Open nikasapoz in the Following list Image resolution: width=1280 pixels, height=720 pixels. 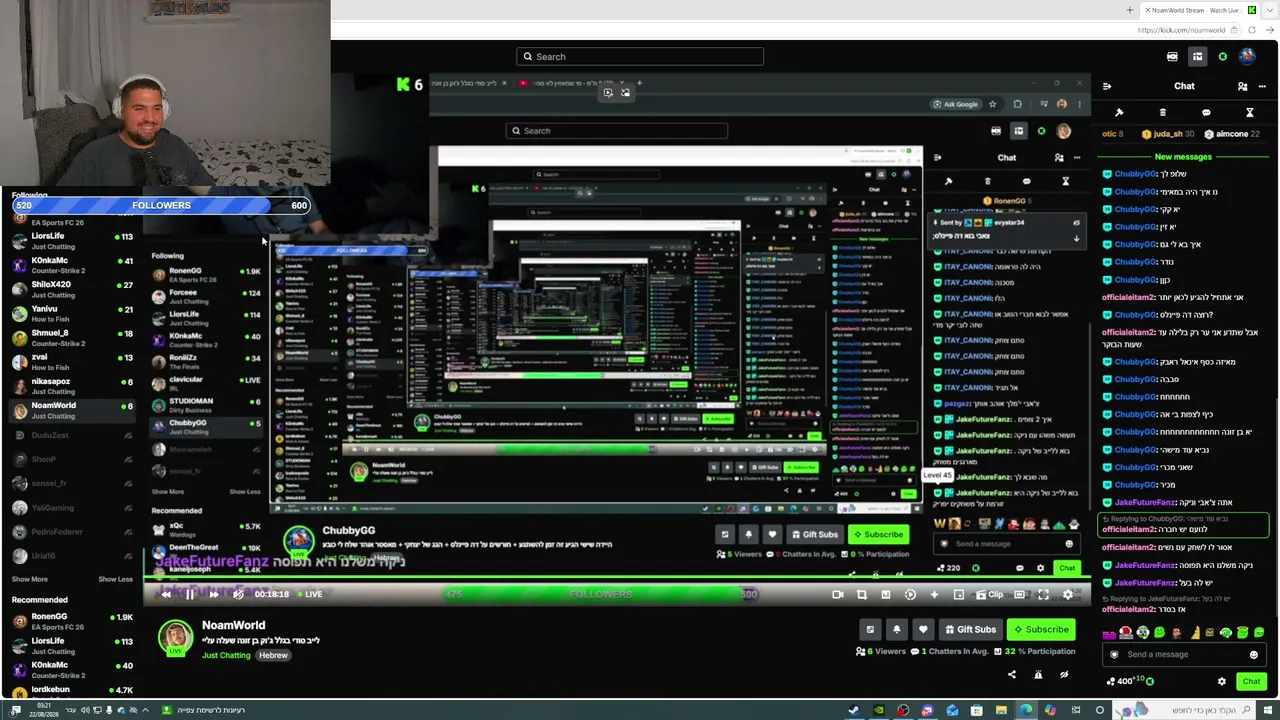tap(72, 386)
